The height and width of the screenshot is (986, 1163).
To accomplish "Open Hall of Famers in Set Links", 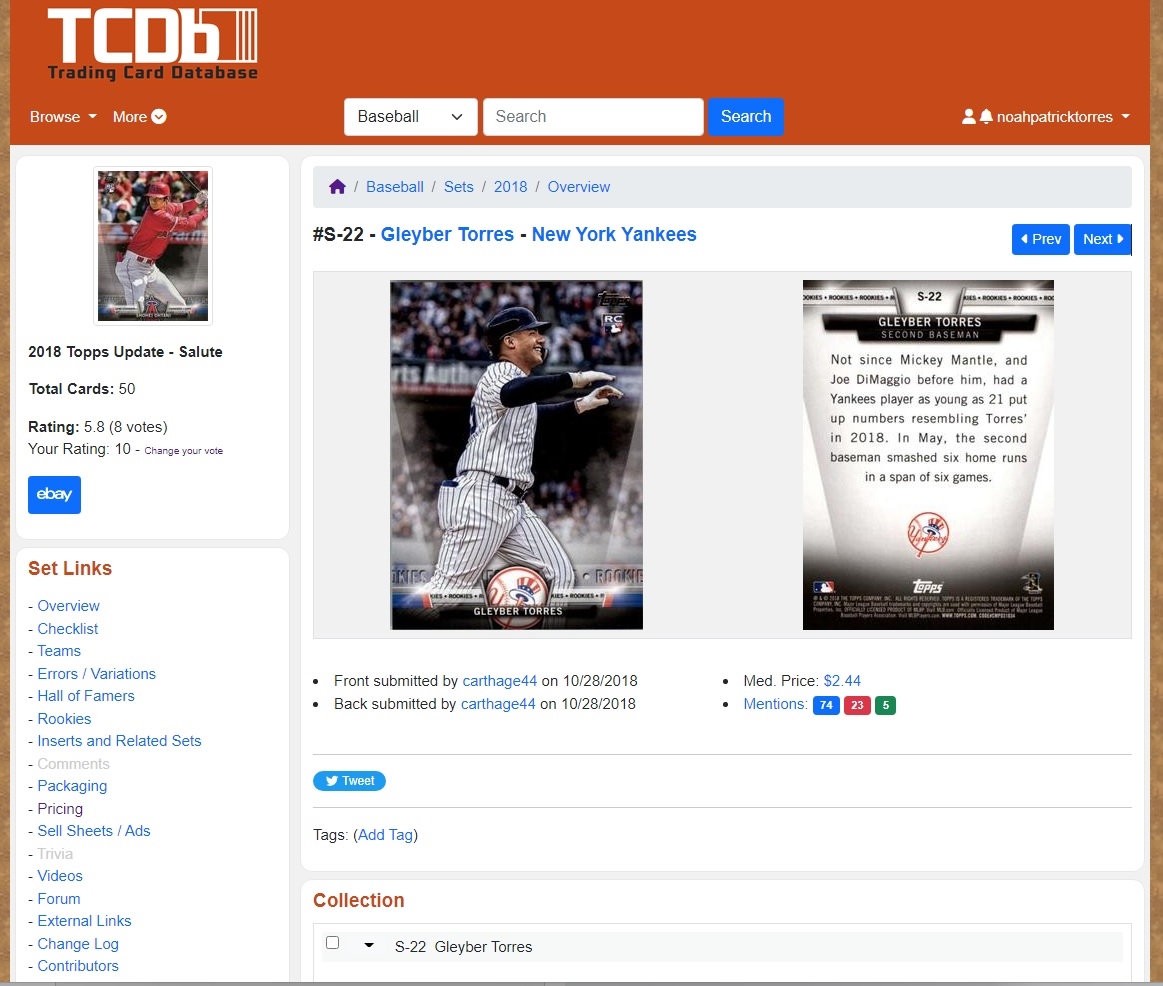I will tap(86, 696).
